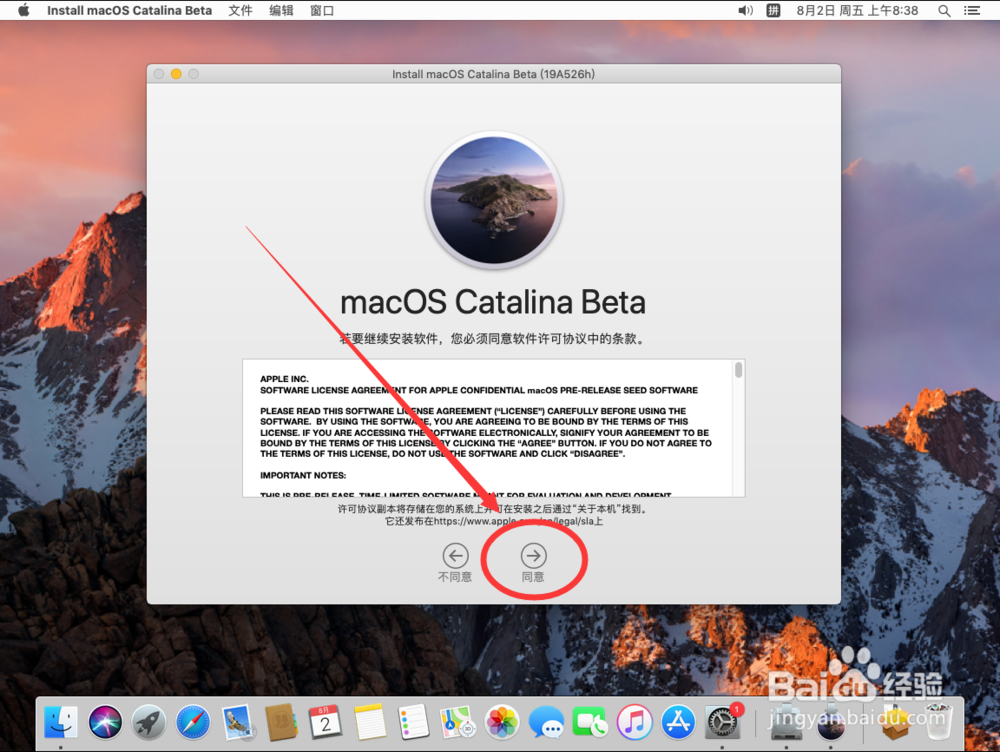Open the Trash in Dock

point(938,722)
